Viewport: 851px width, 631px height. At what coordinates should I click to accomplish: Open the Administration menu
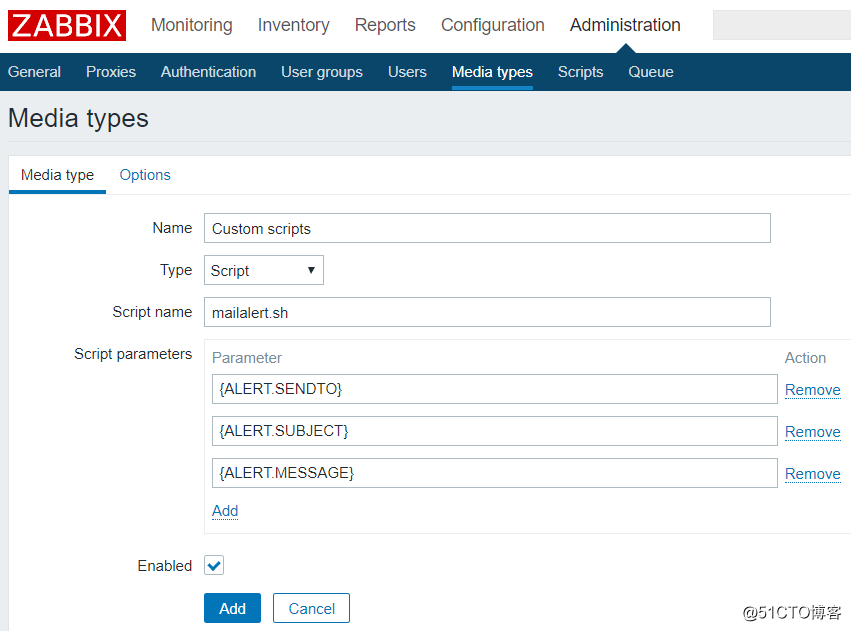(x=625, y=25)
